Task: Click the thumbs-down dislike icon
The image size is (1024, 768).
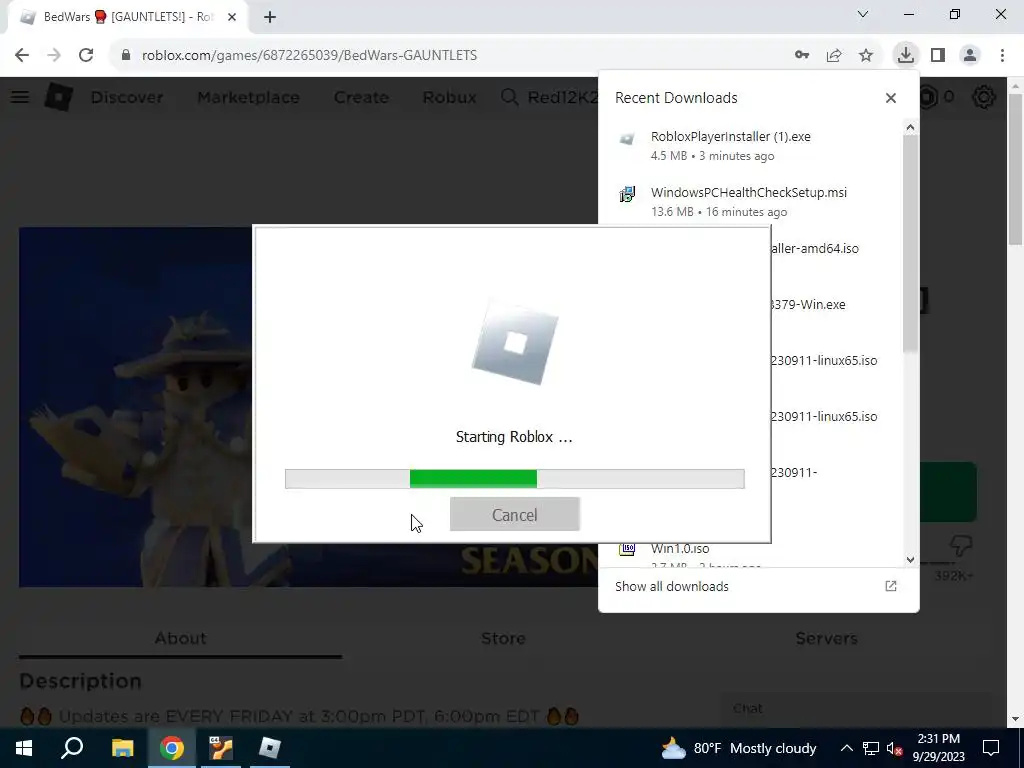Action: [x=961, y=545]
